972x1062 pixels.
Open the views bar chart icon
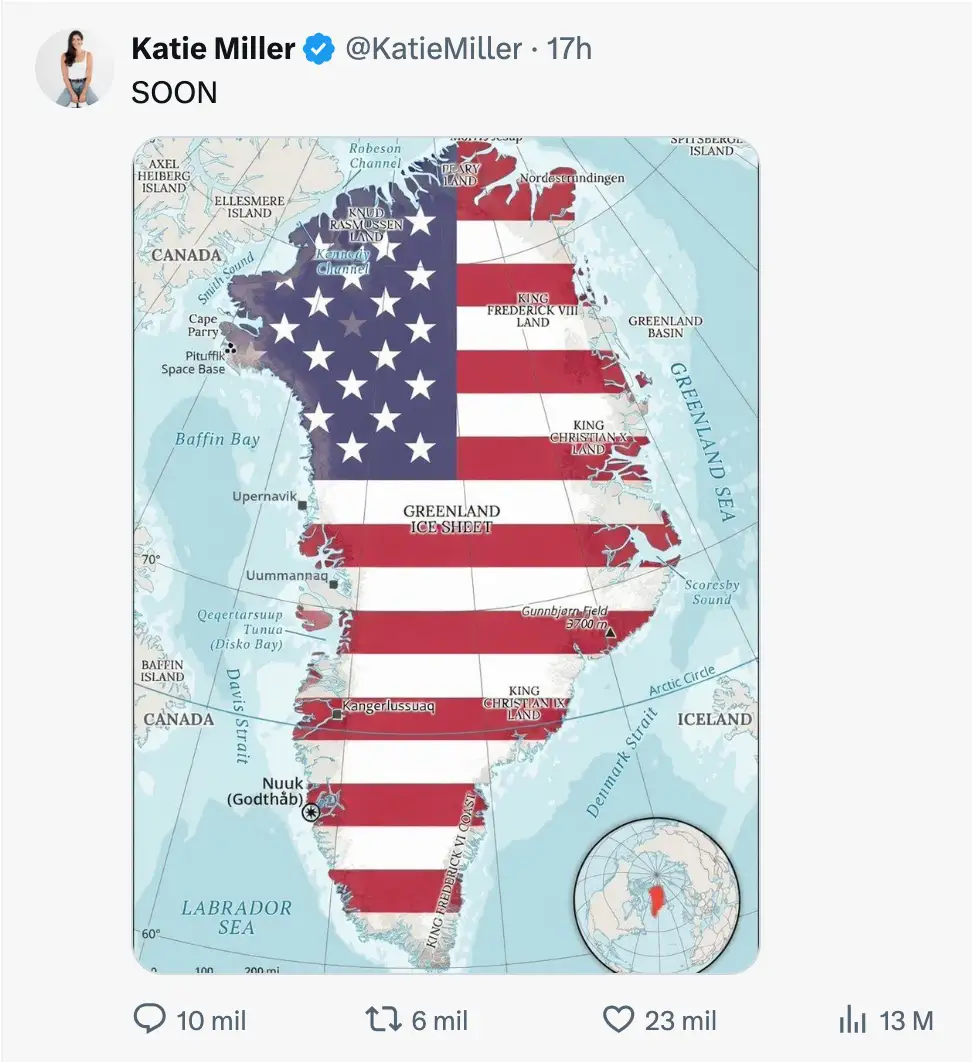[852, 1020]
